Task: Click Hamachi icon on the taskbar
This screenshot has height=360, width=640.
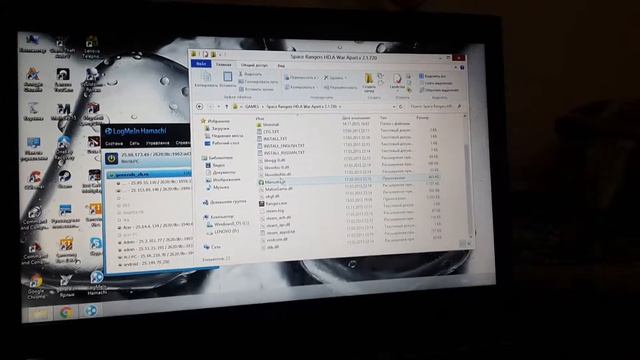Action: click(x=91, y=311)
